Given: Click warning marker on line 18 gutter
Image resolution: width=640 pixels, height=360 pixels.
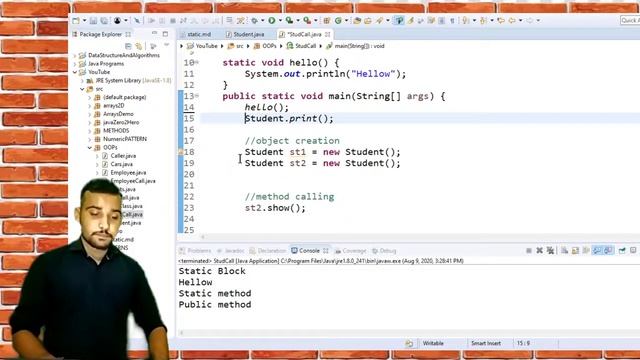Looking at the screenshot, I should [x=180, y=152].
